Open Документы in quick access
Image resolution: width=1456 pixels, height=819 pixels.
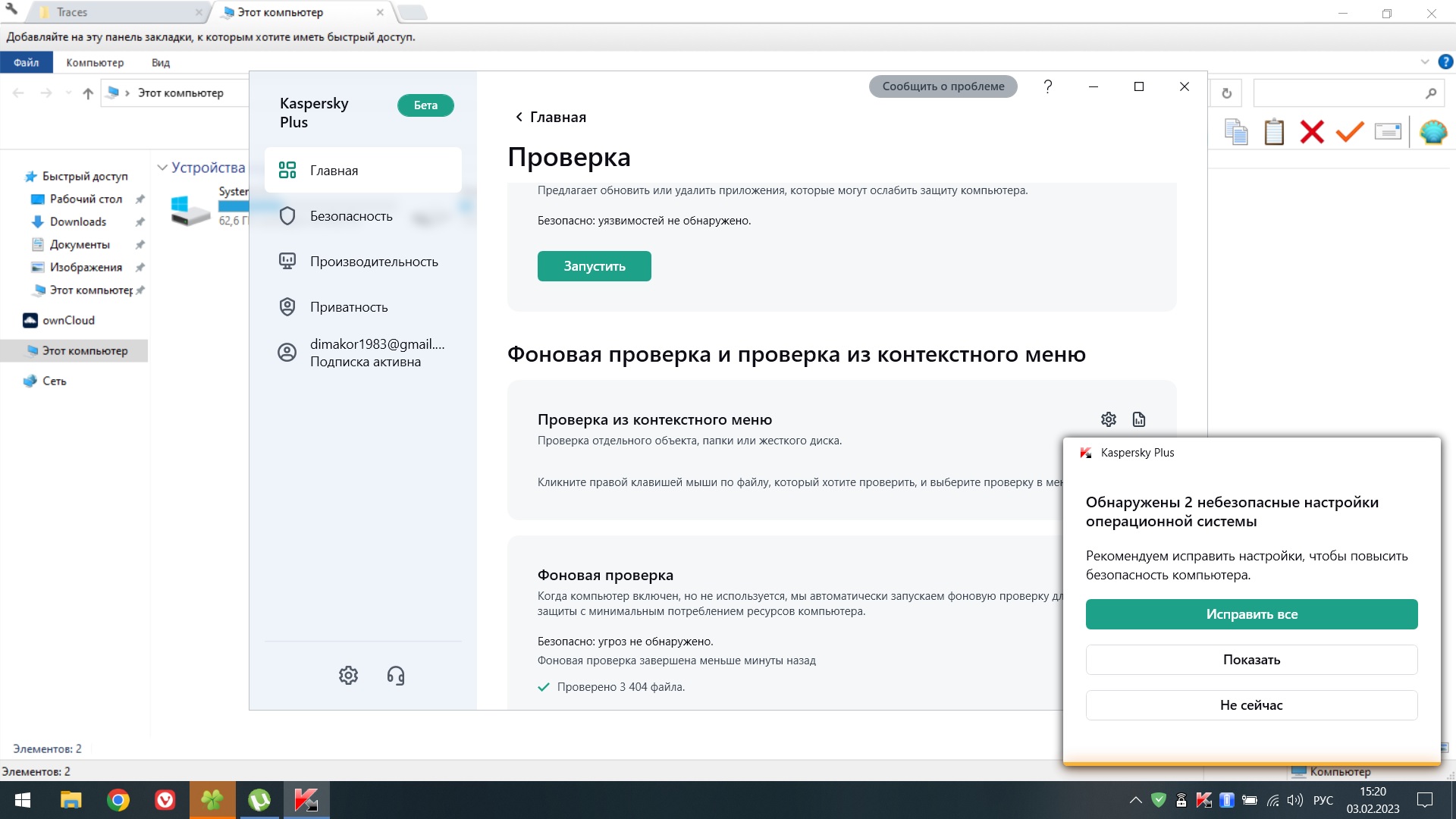click(x=72, y=244)
